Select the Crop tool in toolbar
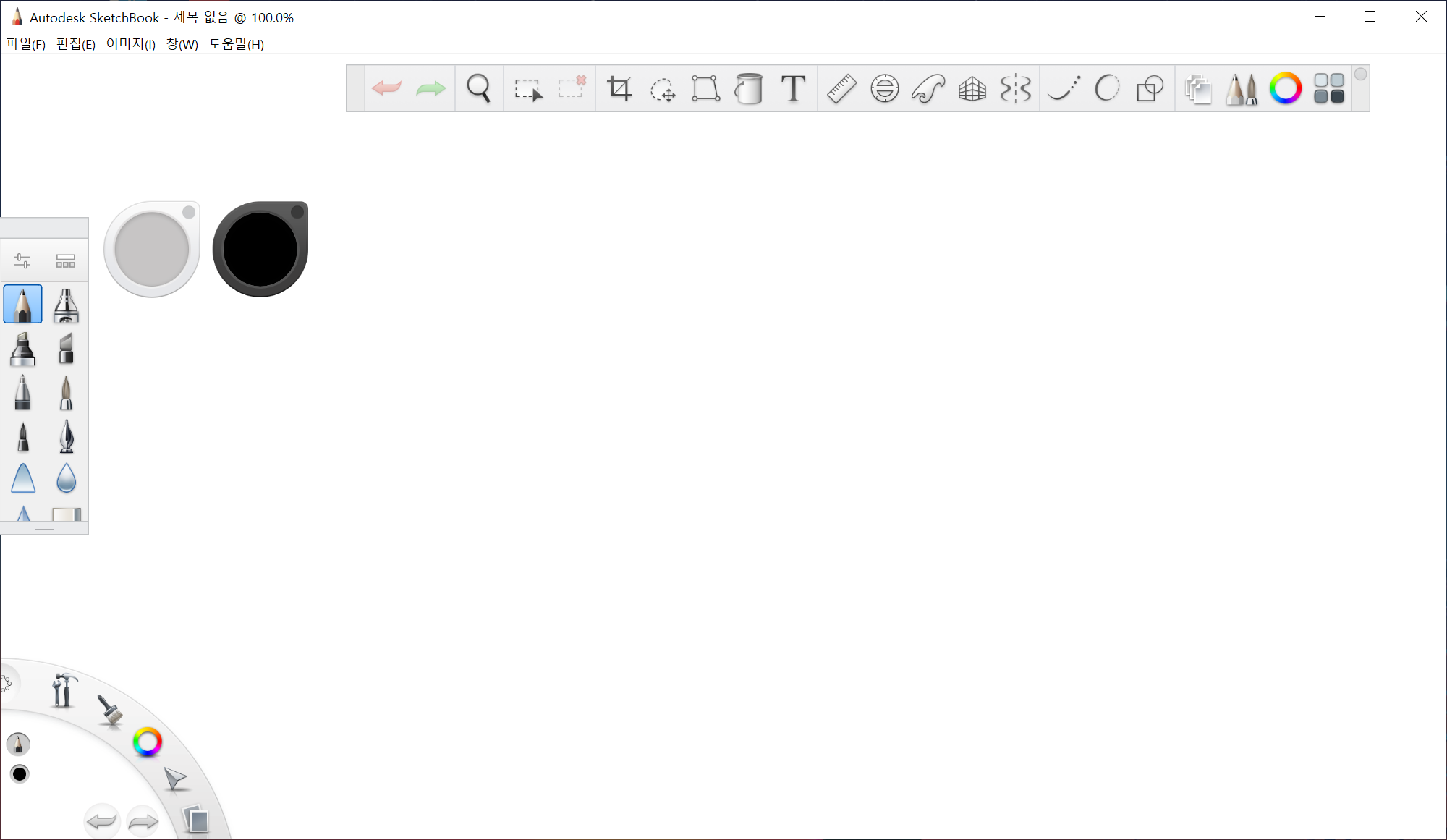Image resolution: width=1447 pixels, height=840 pixels. (x=619, y=89)
